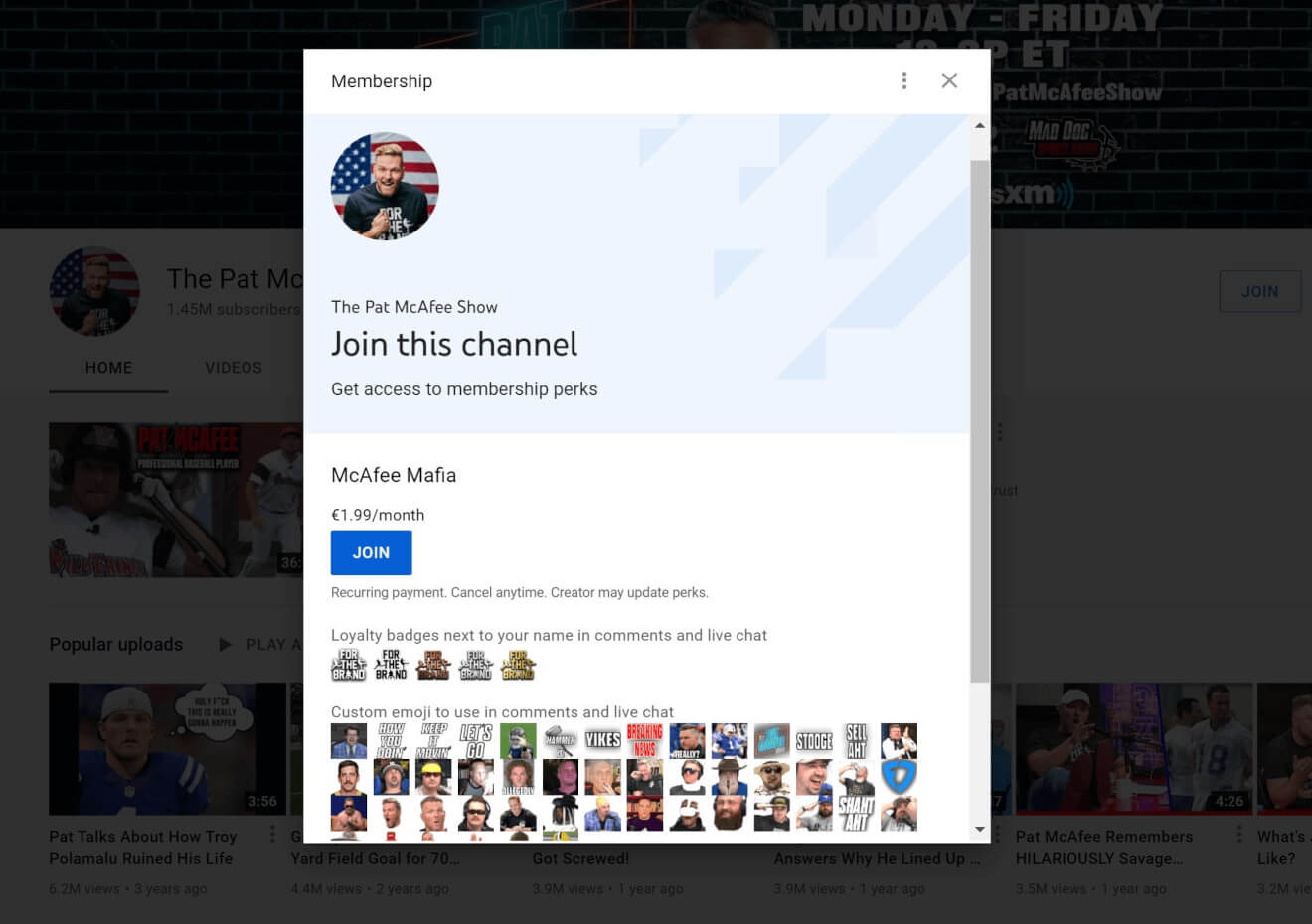Select the HOW YOU DOIN' emoji
This screenshot has height=924, width=1312.
[391, 741]
